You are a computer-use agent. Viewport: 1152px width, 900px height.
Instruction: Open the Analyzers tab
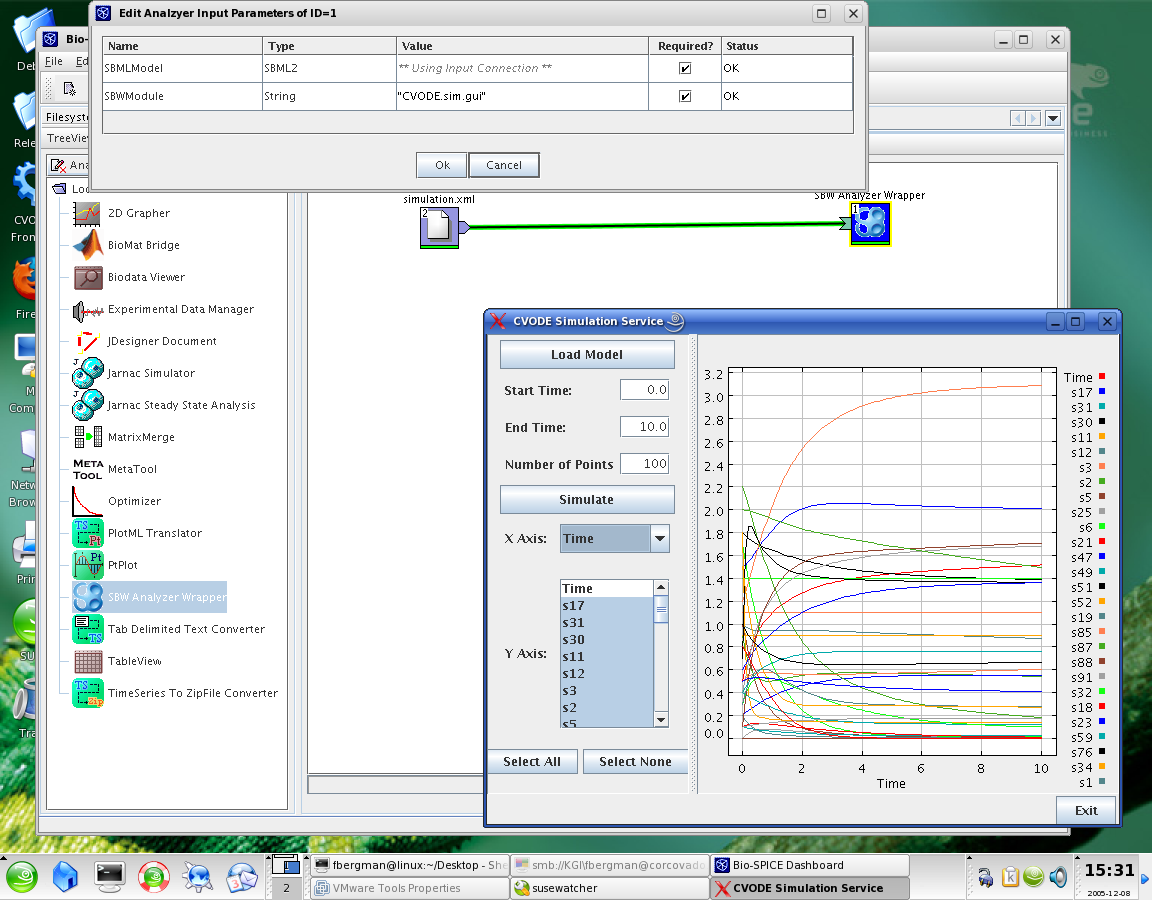pos(69,165)
